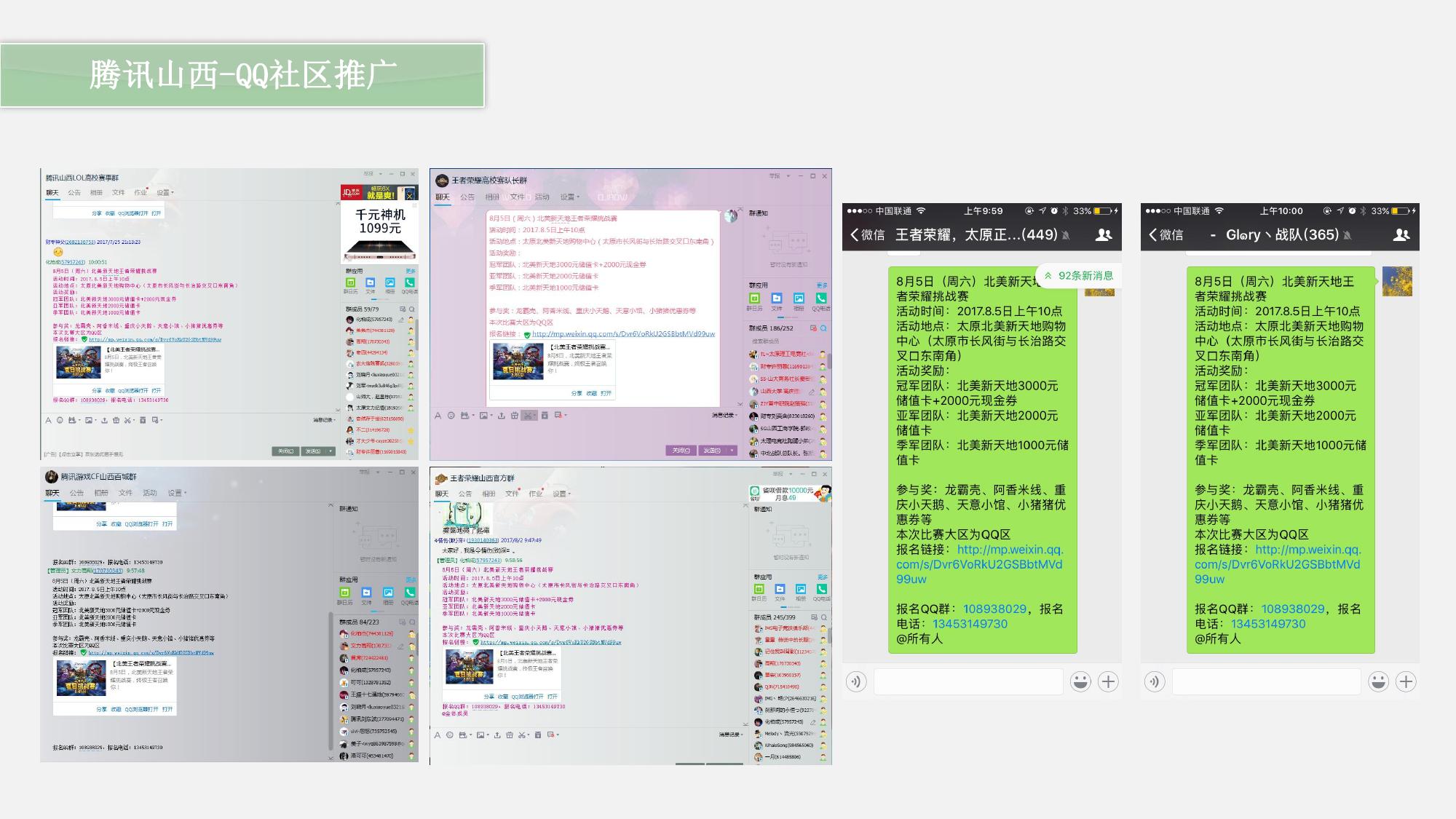The image size is (1456, 819).
Task: Tap voice input icon in 王者荣耀 WeChat chat
Action: [x=856, y=681]
